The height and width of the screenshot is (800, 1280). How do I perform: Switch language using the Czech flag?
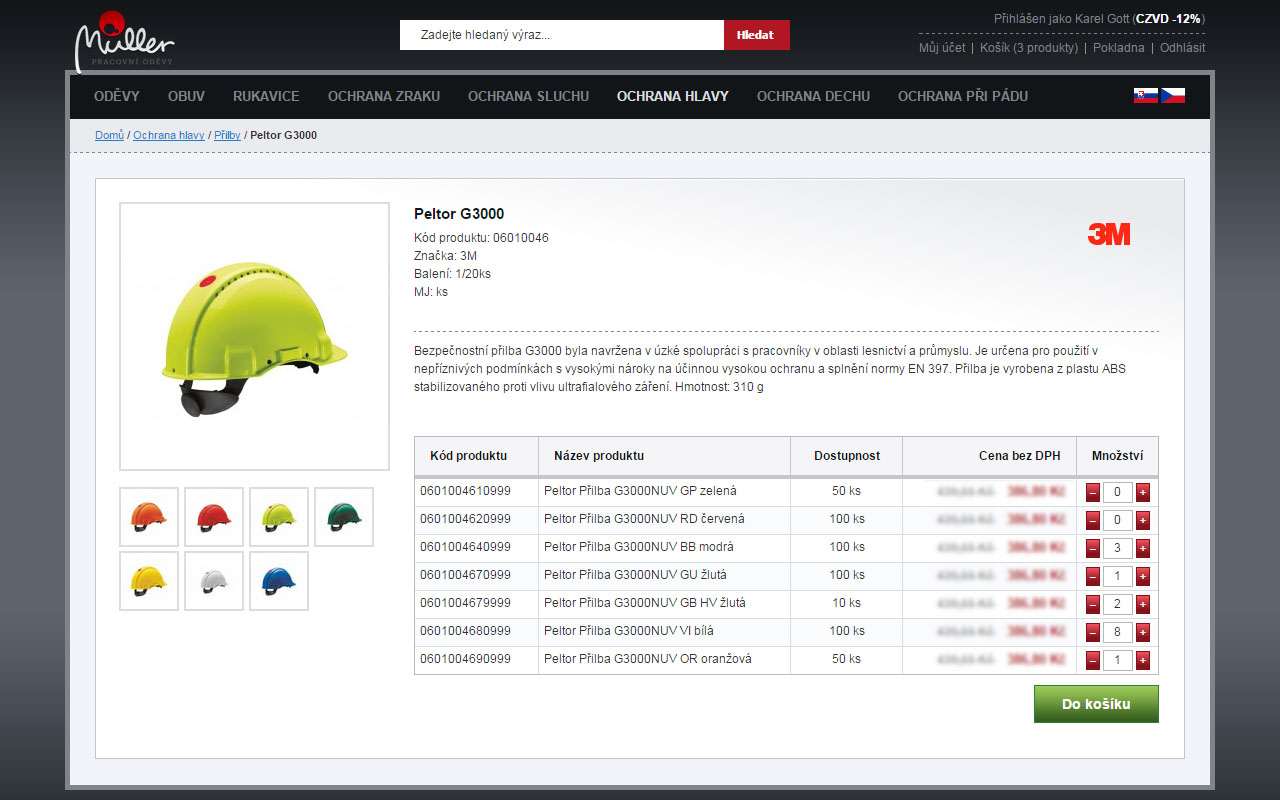pos(1173,96)
